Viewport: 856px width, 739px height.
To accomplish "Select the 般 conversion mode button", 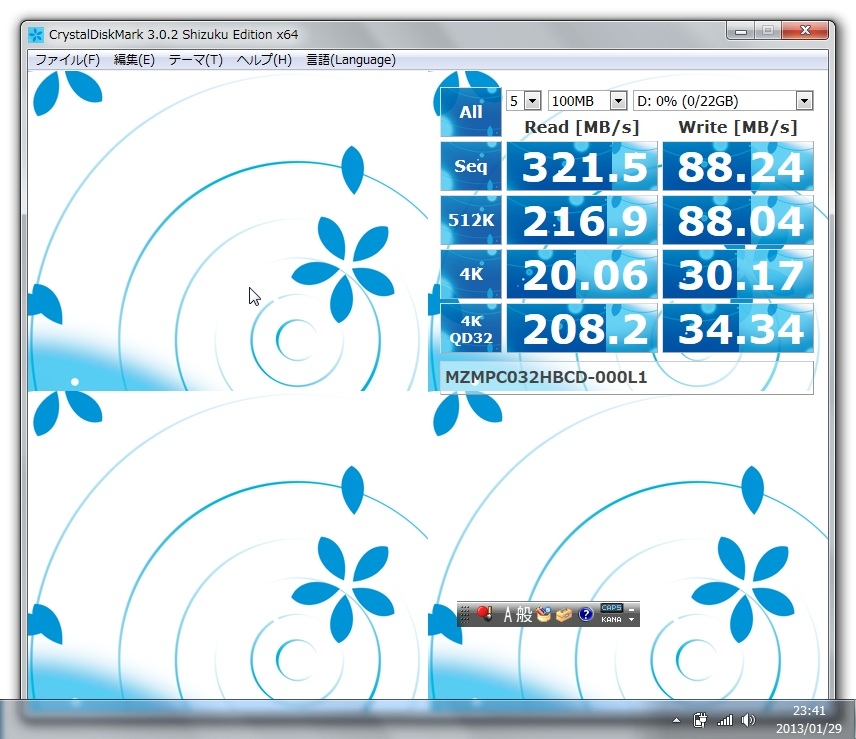I will 526,614.
